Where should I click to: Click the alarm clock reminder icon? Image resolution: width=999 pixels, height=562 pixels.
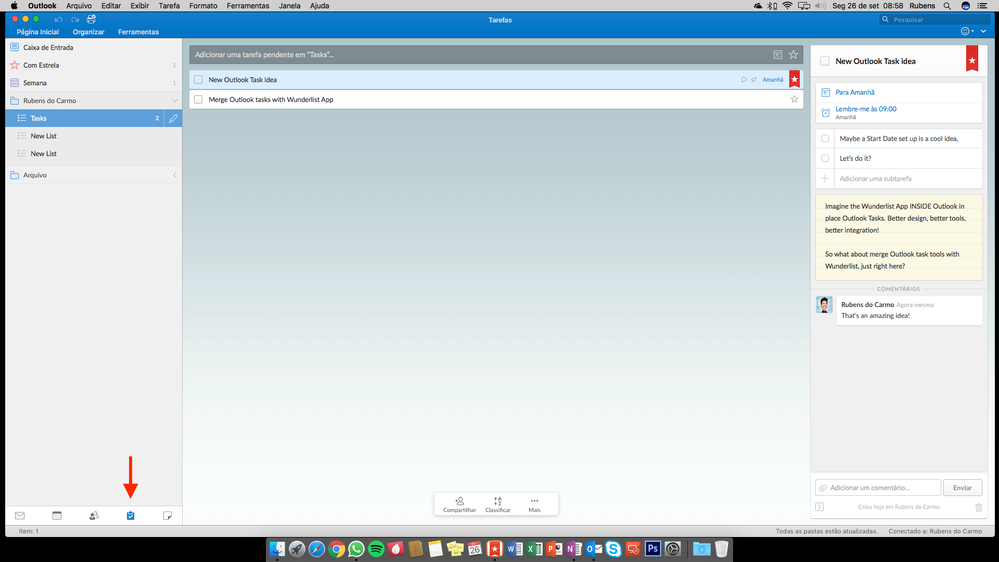tap(826, 113)
